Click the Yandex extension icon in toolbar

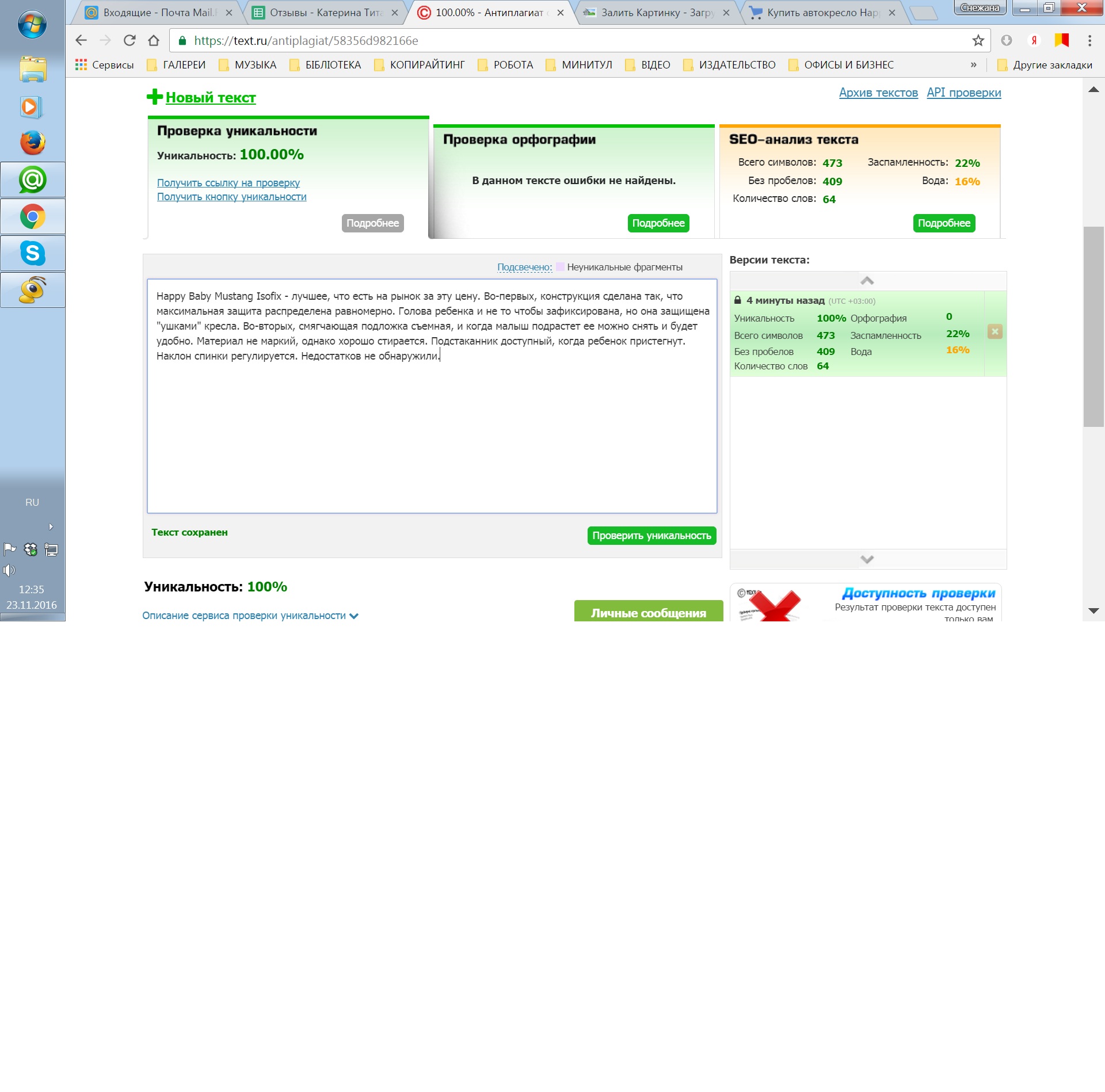coord(1034,41)
